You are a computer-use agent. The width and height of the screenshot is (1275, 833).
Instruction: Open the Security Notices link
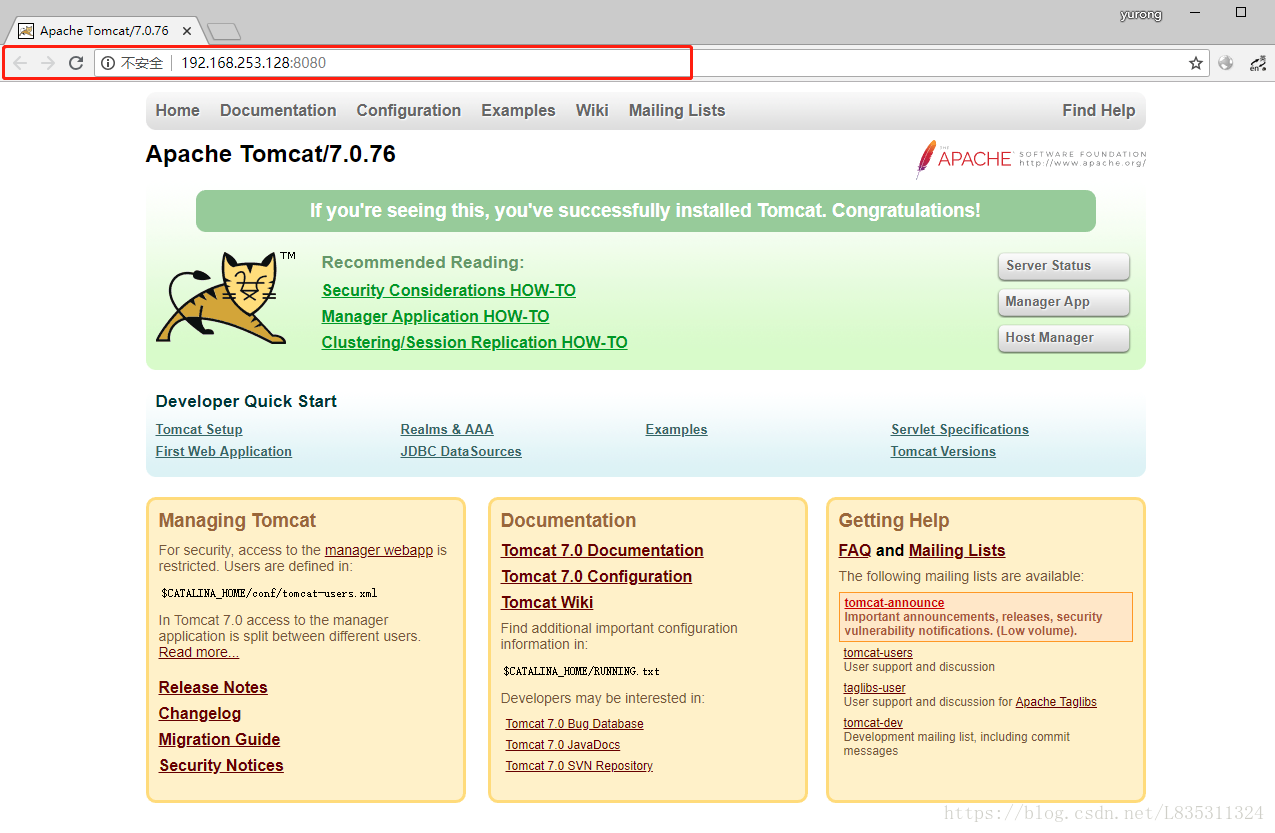[221, 765]
